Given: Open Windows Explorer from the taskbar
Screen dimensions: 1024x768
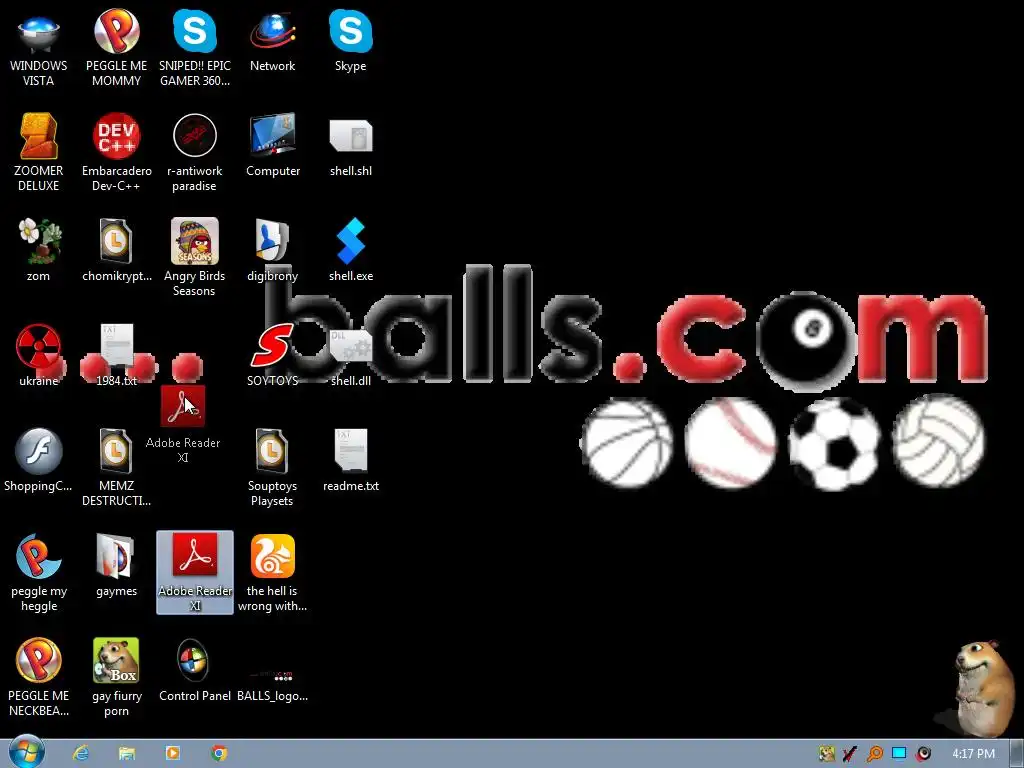Looking at the screenshot, I should click(127, 753).
